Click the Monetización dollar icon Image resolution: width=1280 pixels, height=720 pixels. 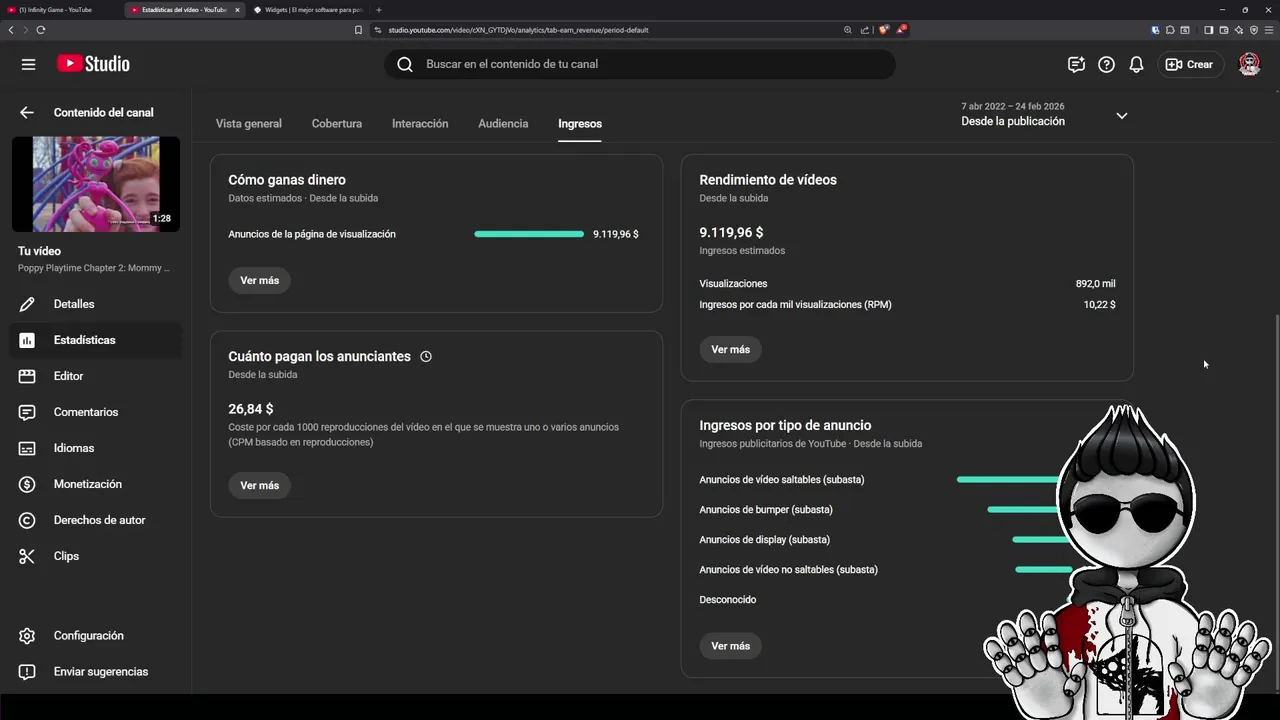click(x=27, y=484)
